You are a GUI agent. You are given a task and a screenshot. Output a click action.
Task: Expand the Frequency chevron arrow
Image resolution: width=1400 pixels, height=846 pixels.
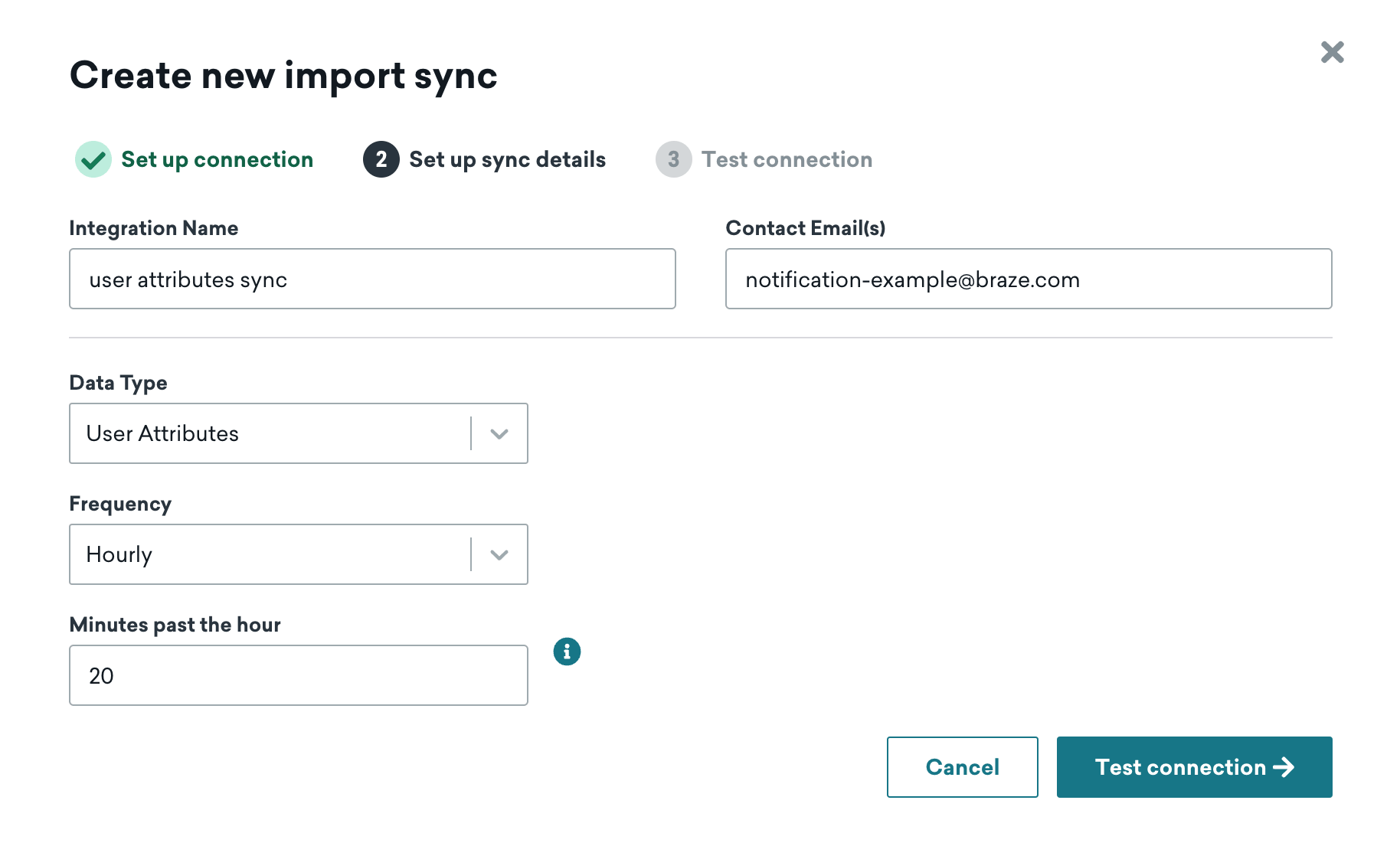click(x=499, y=554)
